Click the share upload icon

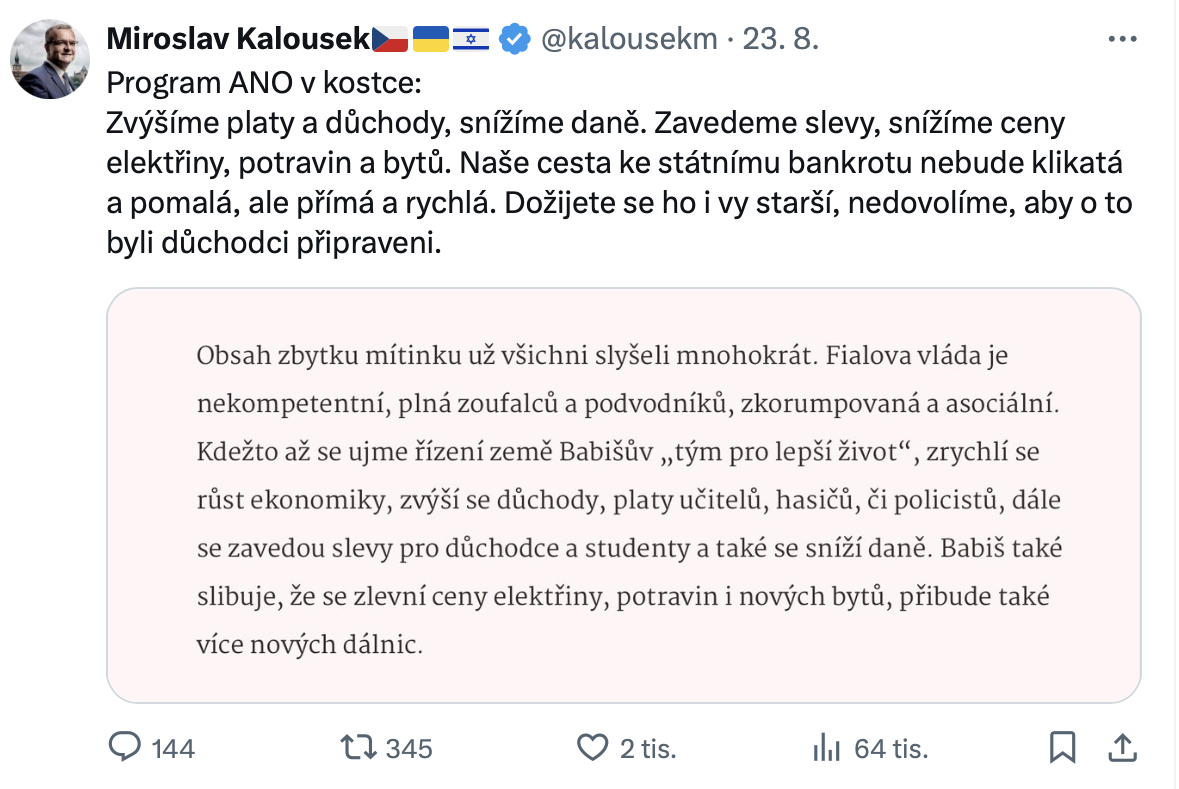pos(1123,748)
